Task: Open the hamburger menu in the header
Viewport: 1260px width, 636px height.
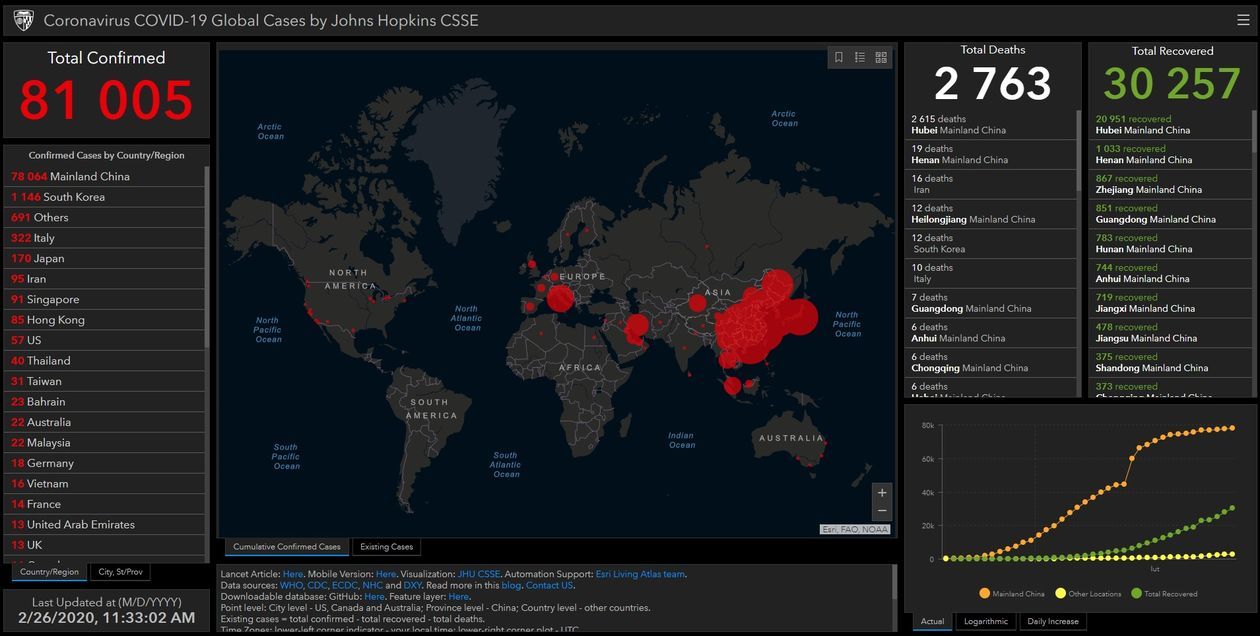Action: [x=1243, y=20]
